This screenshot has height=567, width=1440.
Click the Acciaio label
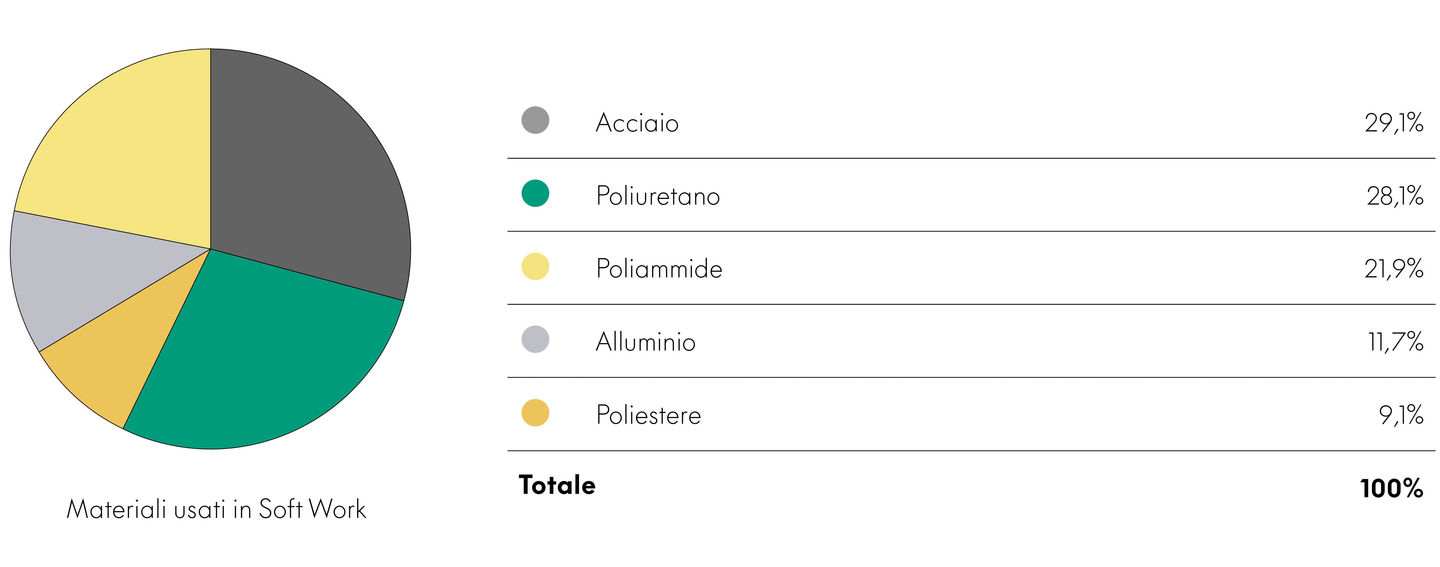[x=637, y=123]
